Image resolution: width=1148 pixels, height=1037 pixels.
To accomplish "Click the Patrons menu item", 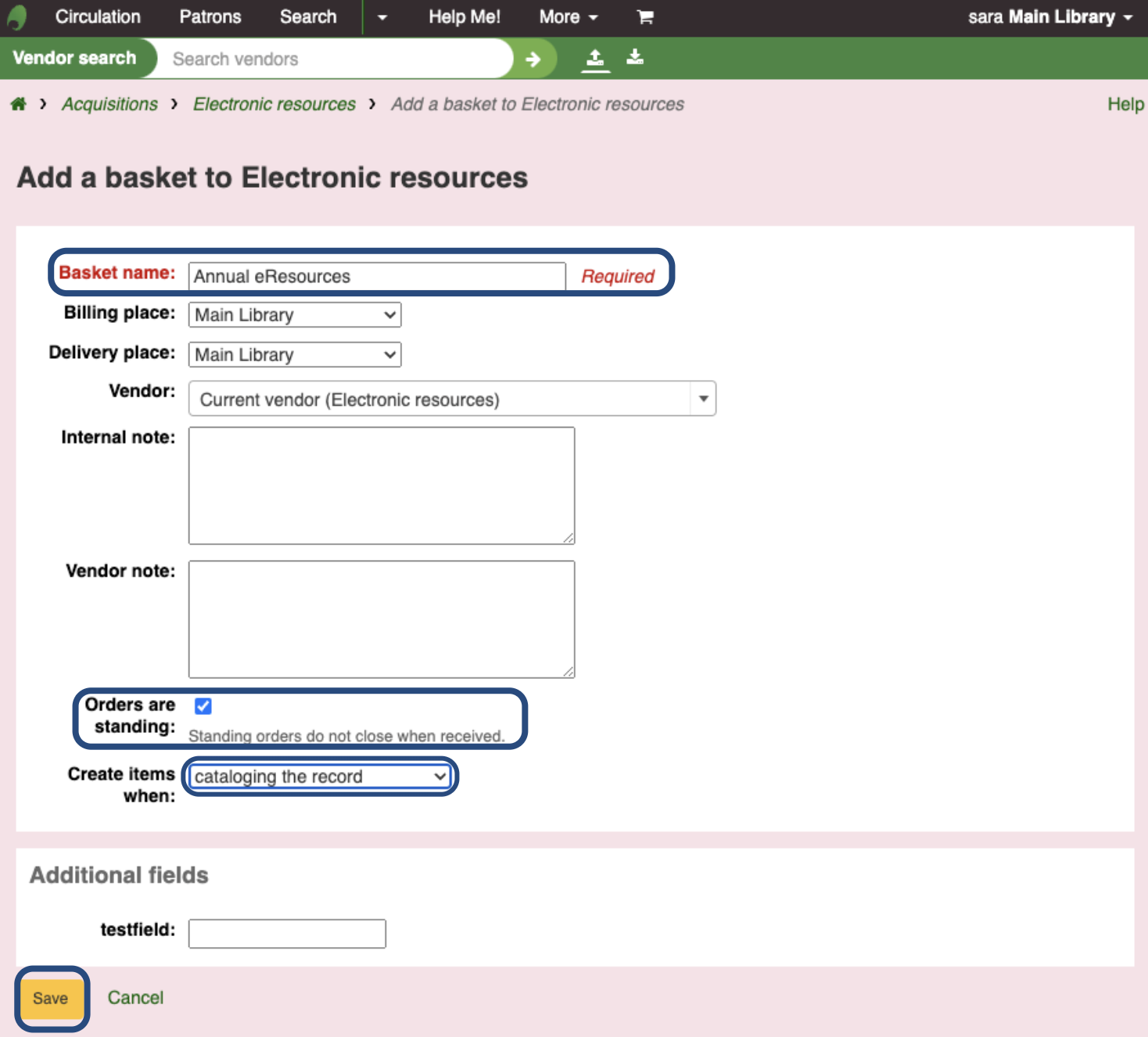I will pos(210,17).
